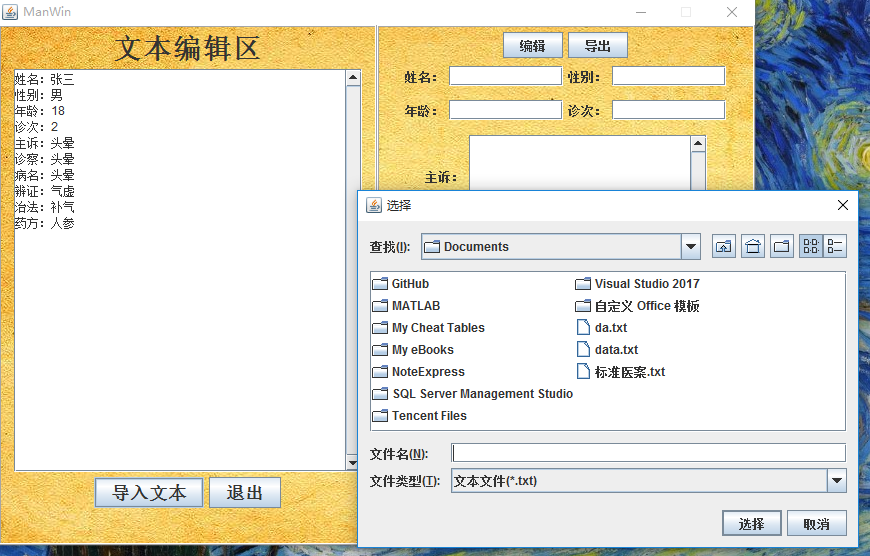Click the 取消 button
870x556 pixels.
point(817,523)
